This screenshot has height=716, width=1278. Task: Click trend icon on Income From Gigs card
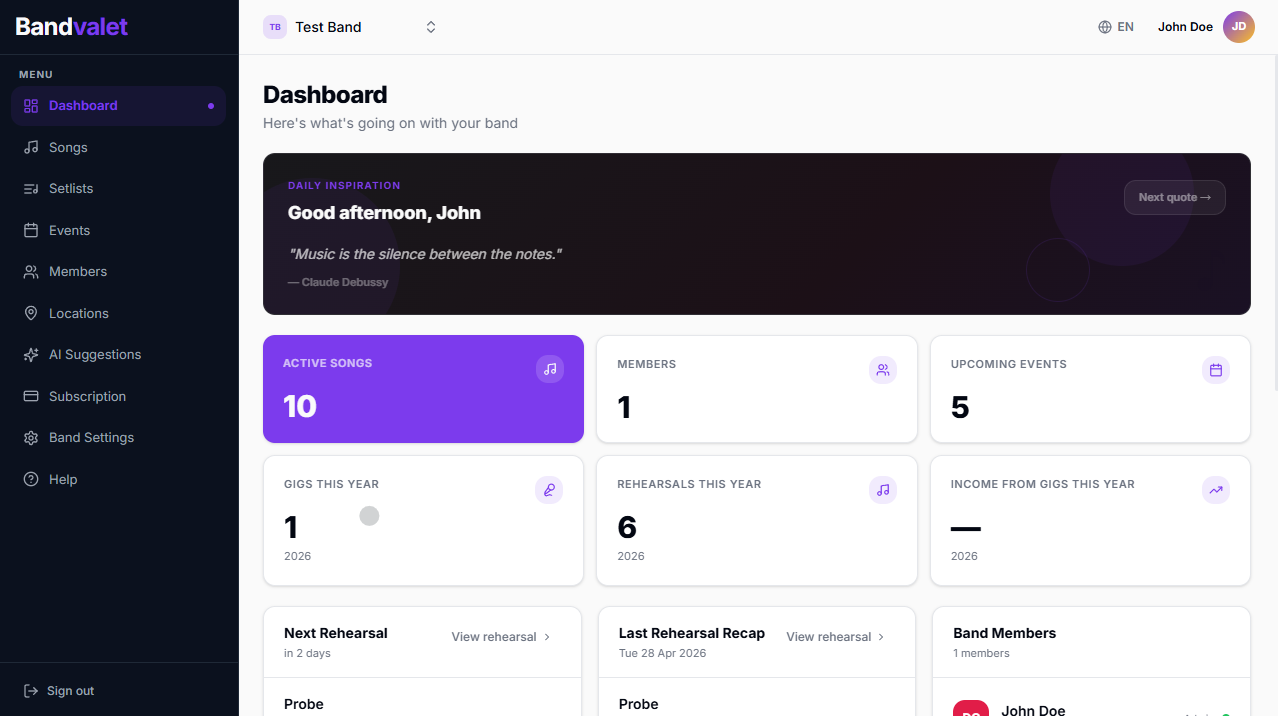point(1216,490)
